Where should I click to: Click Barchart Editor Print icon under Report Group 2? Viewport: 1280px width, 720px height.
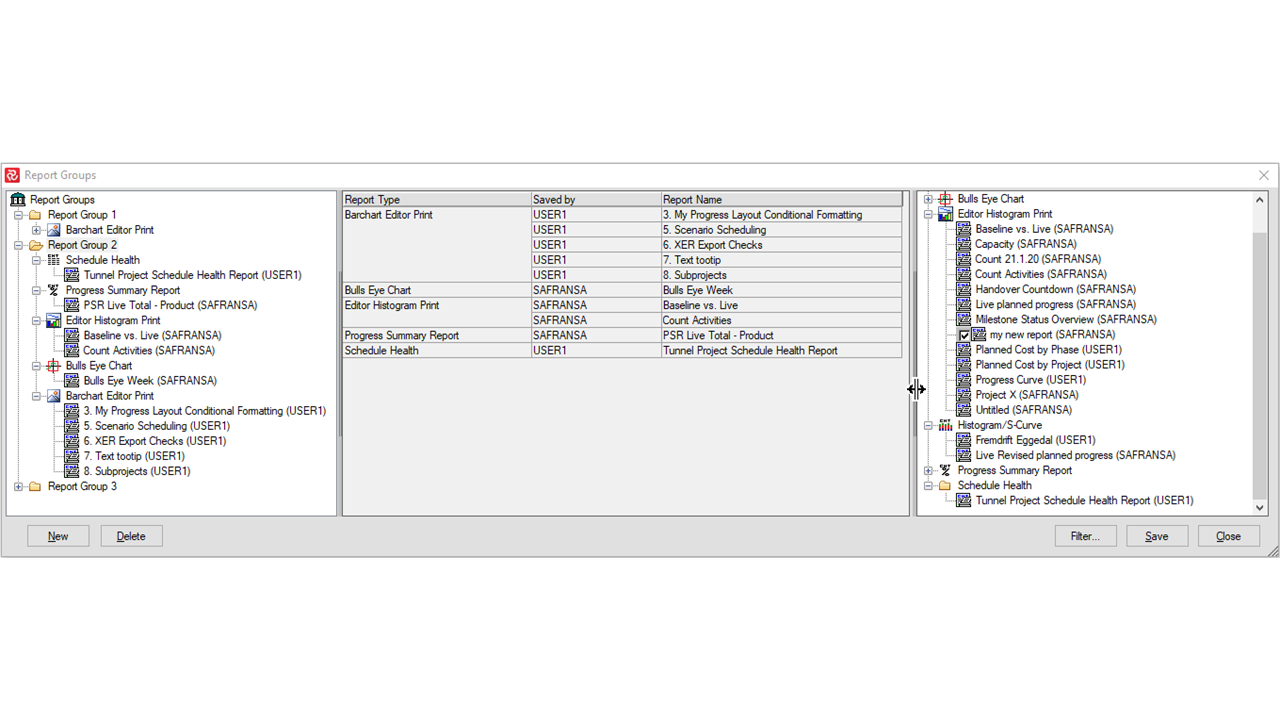click(x=54, y=396)
